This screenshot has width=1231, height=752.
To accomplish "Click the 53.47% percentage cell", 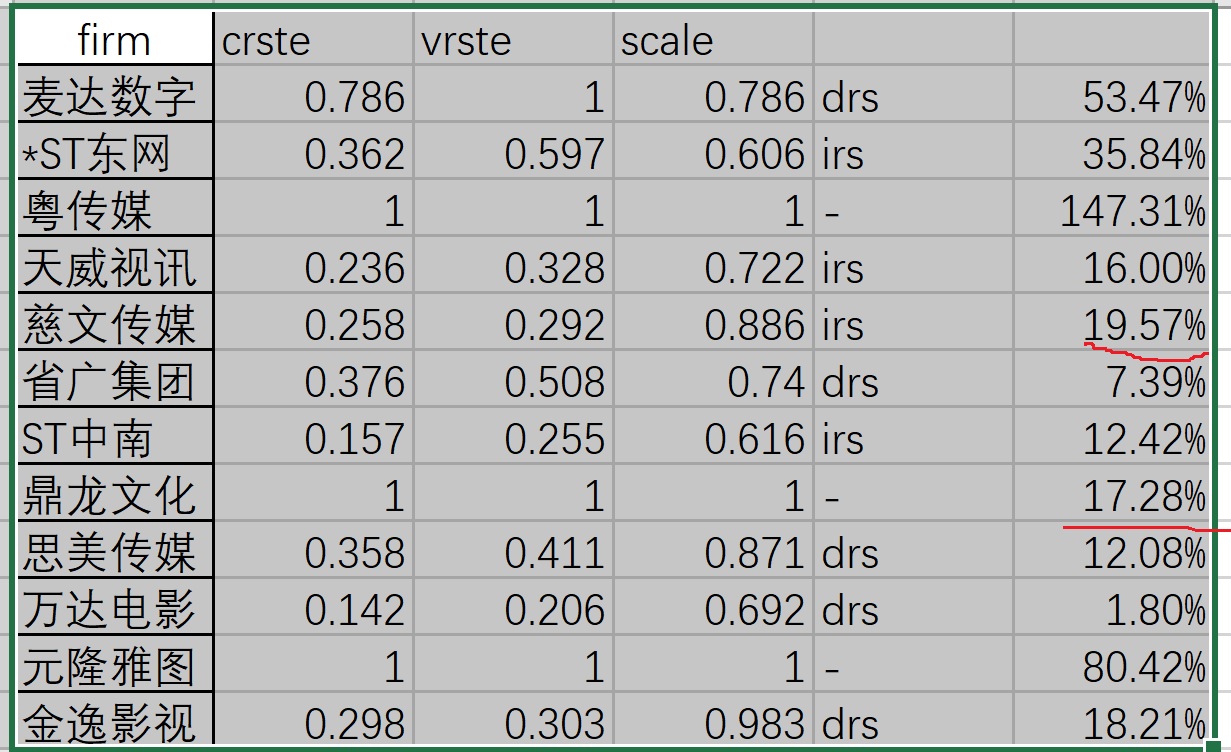I will pos(1112,97).
